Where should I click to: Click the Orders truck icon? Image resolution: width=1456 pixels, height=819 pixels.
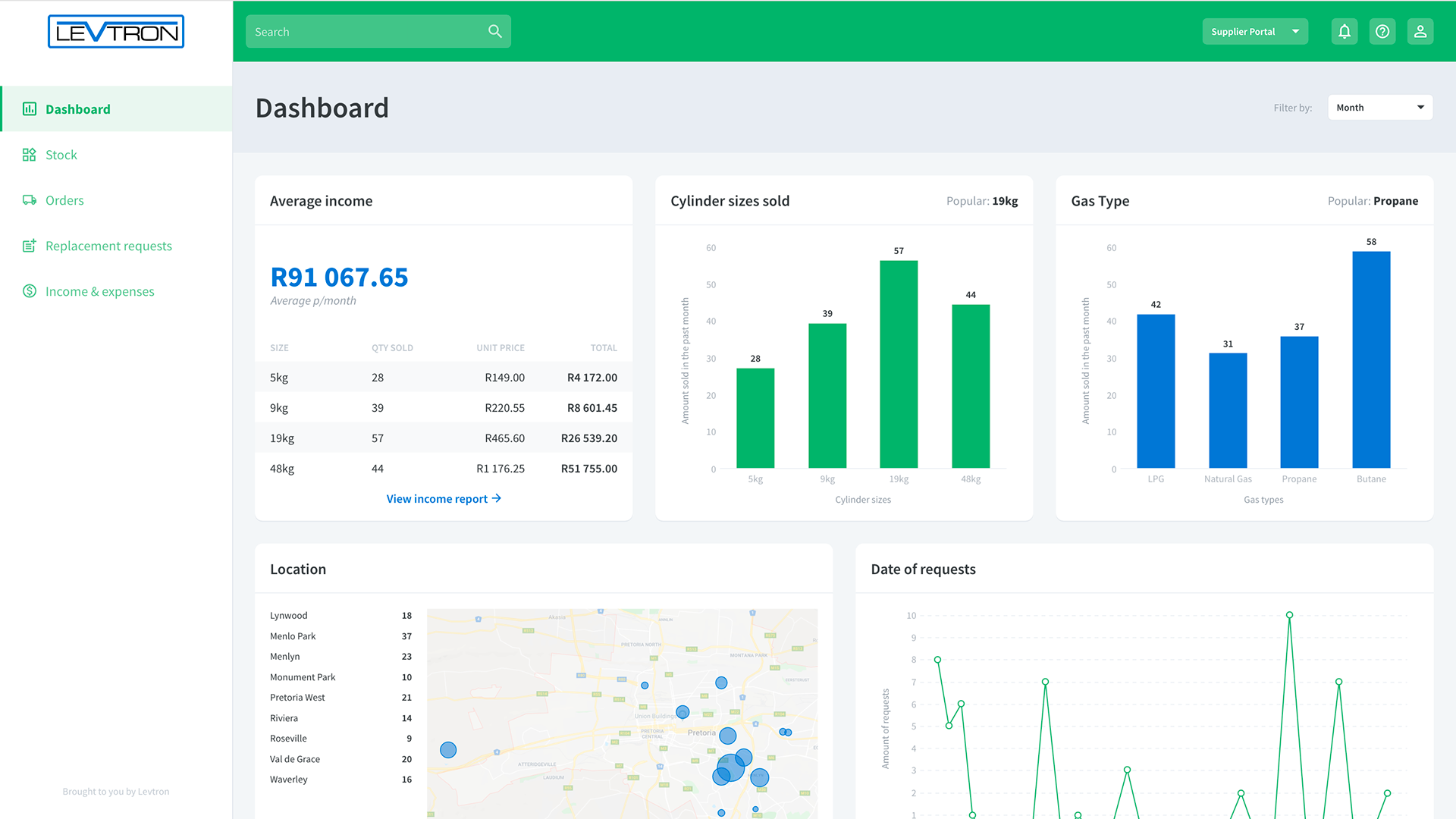(30, 200)
